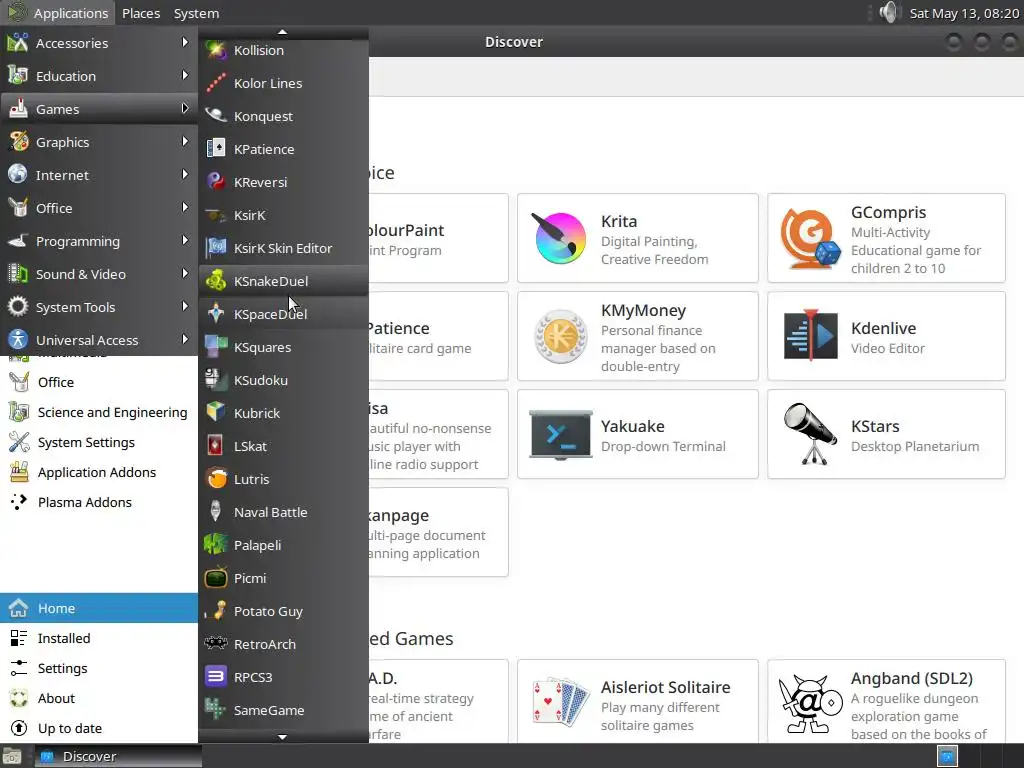
Task: Open About in Discover sidebar
Action: tap(99, 698)
